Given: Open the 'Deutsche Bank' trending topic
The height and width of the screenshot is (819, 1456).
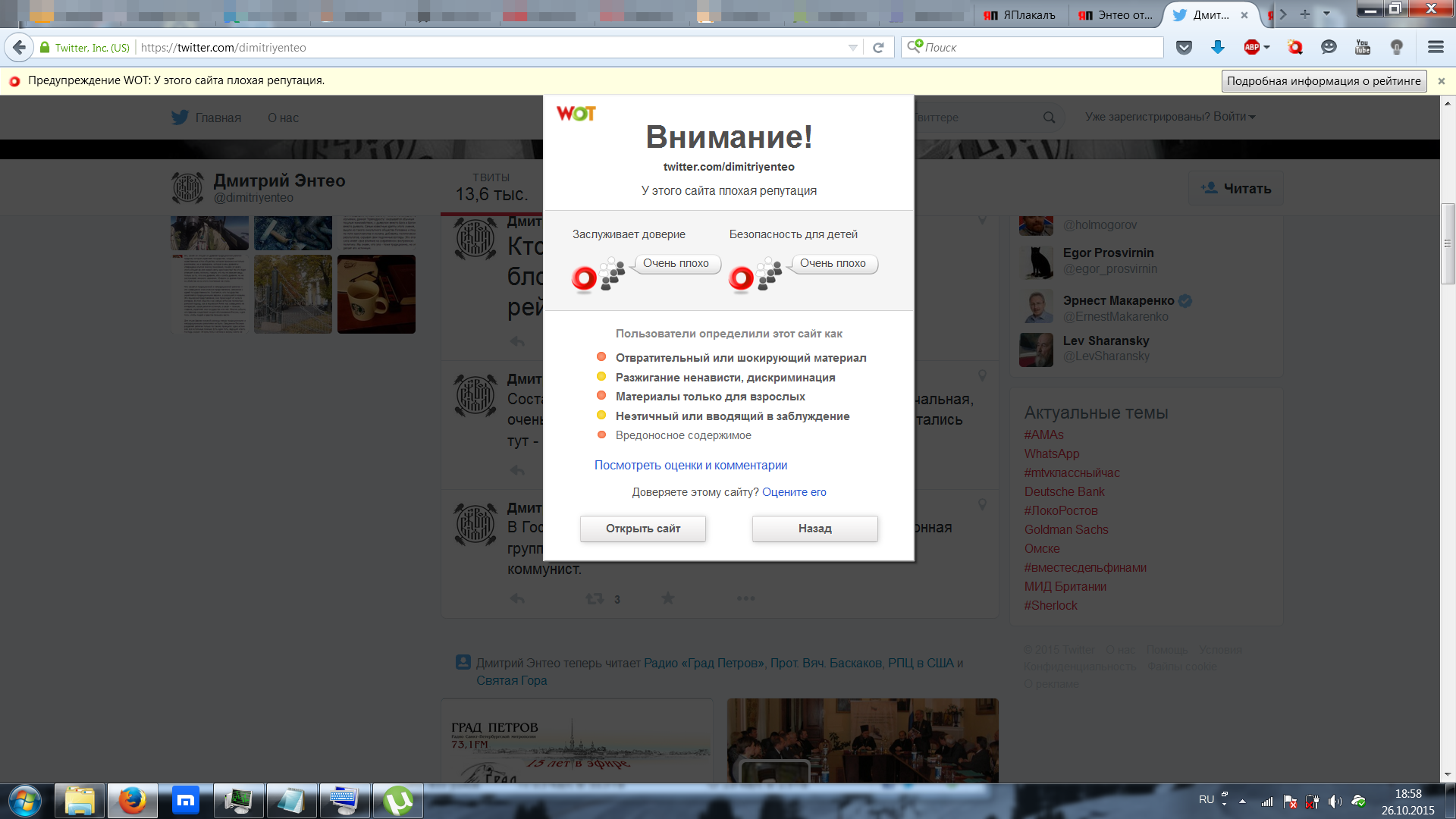Looking at the screenshot, I should click(x=1064, y=492).
